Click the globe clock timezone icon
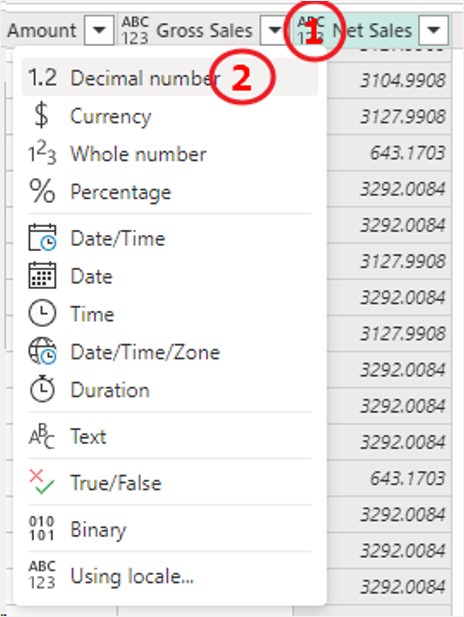Viewport: 464px width, 617px height. (43, 351)
